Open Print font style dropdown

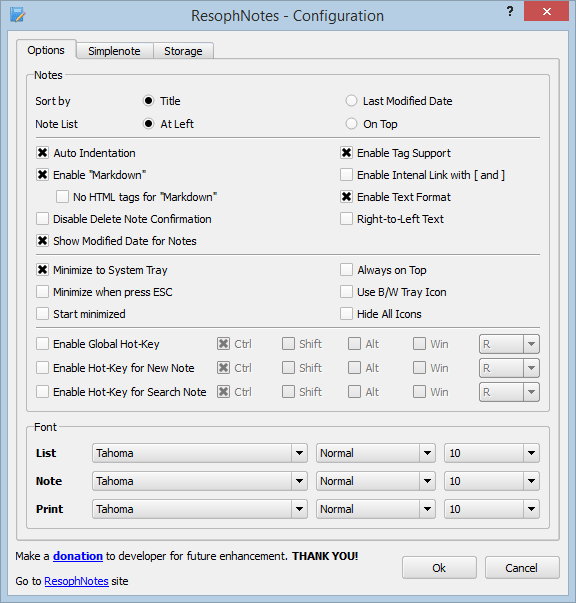pos(376,509)
